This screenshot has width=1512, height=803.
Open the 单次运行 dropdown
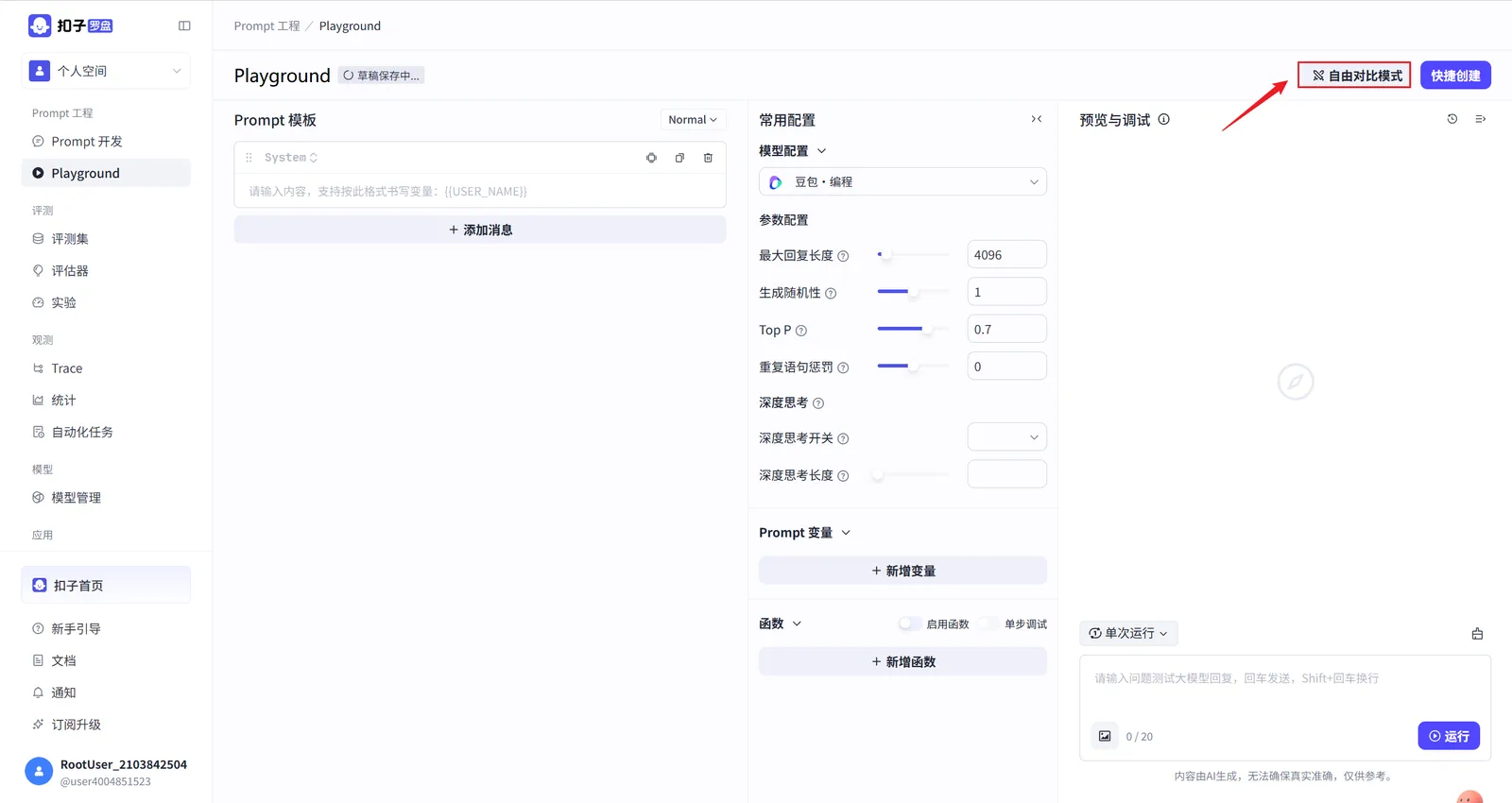click(1128, 633)
